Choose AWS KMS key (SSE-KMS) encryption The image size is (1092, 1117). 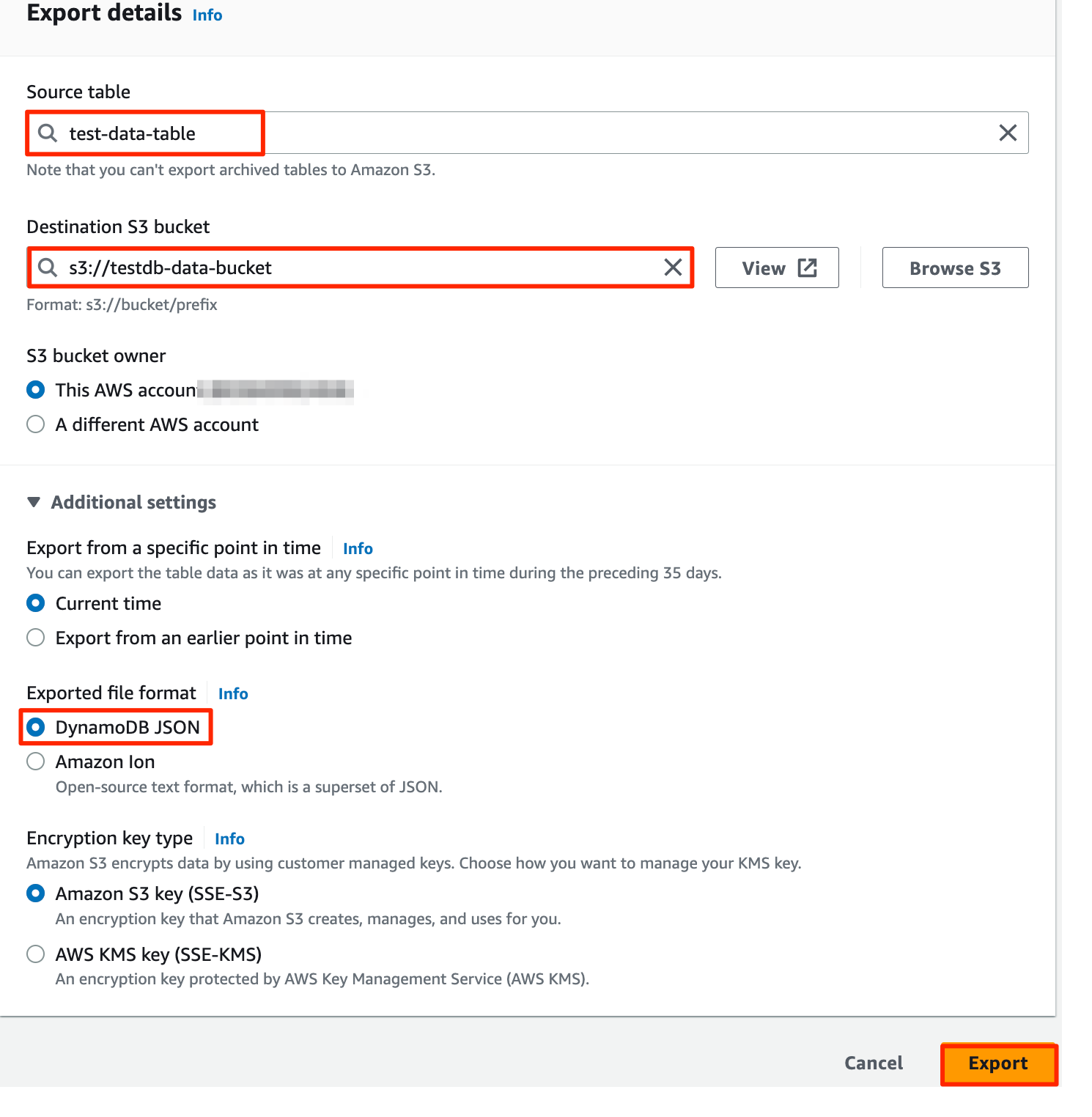[35, 954]
